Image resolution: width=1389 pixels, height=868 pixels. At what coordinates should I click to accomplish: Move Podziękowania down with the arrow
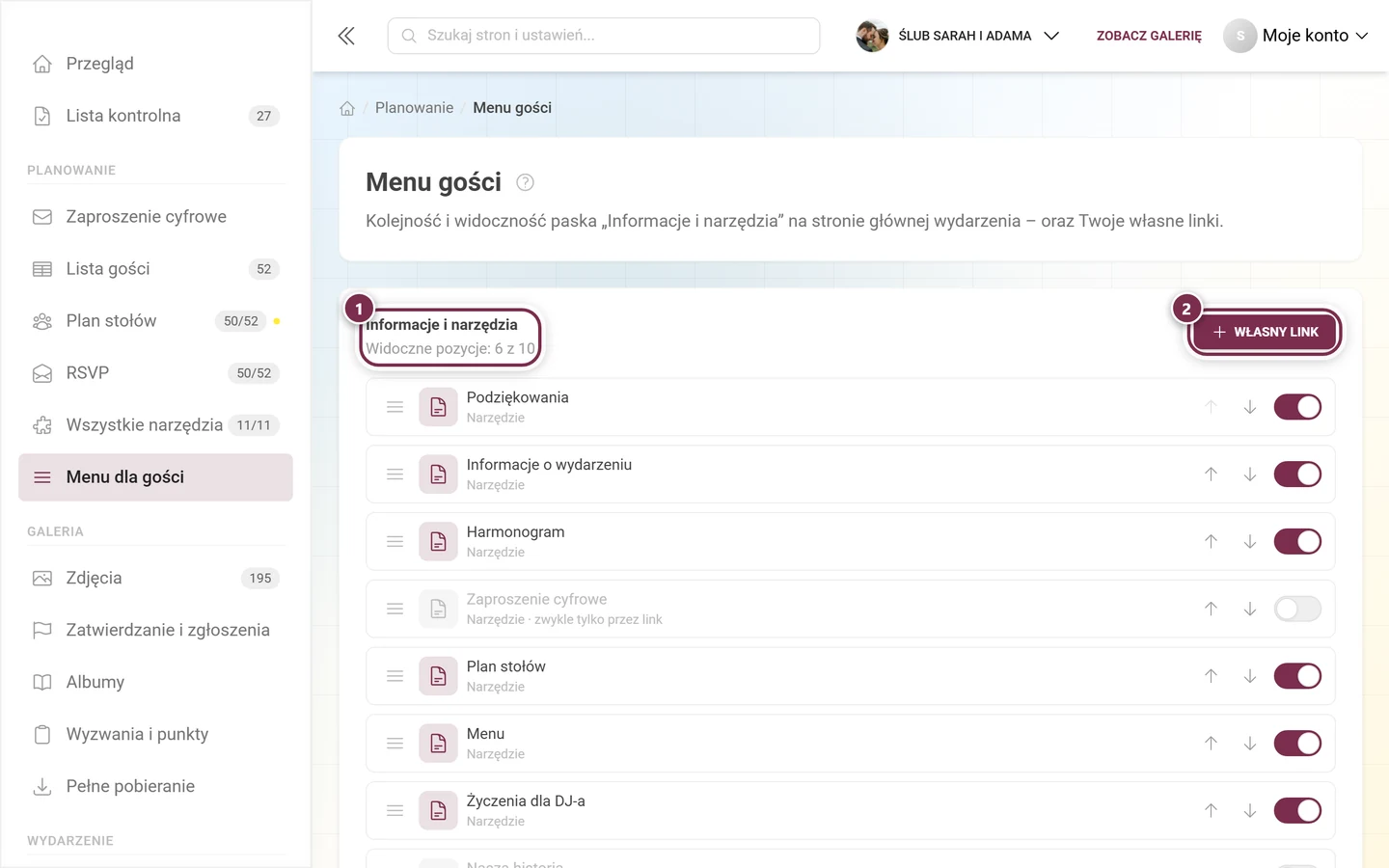[1249, 407]
